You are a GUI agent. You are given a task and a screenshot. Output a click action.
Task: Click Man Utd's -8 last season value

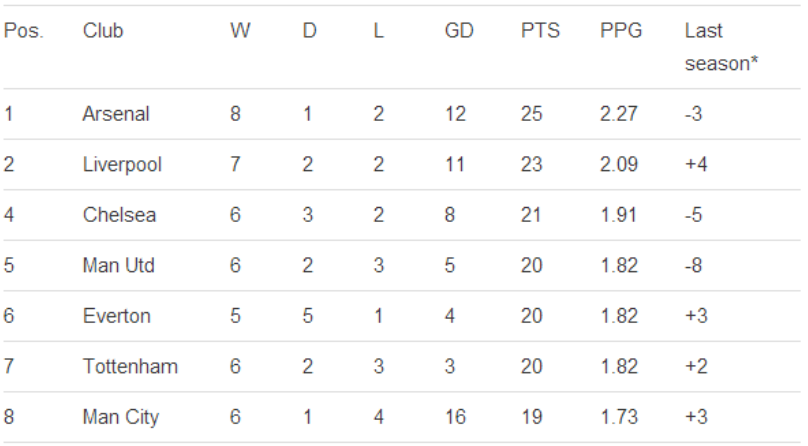[x=693, y=265]
